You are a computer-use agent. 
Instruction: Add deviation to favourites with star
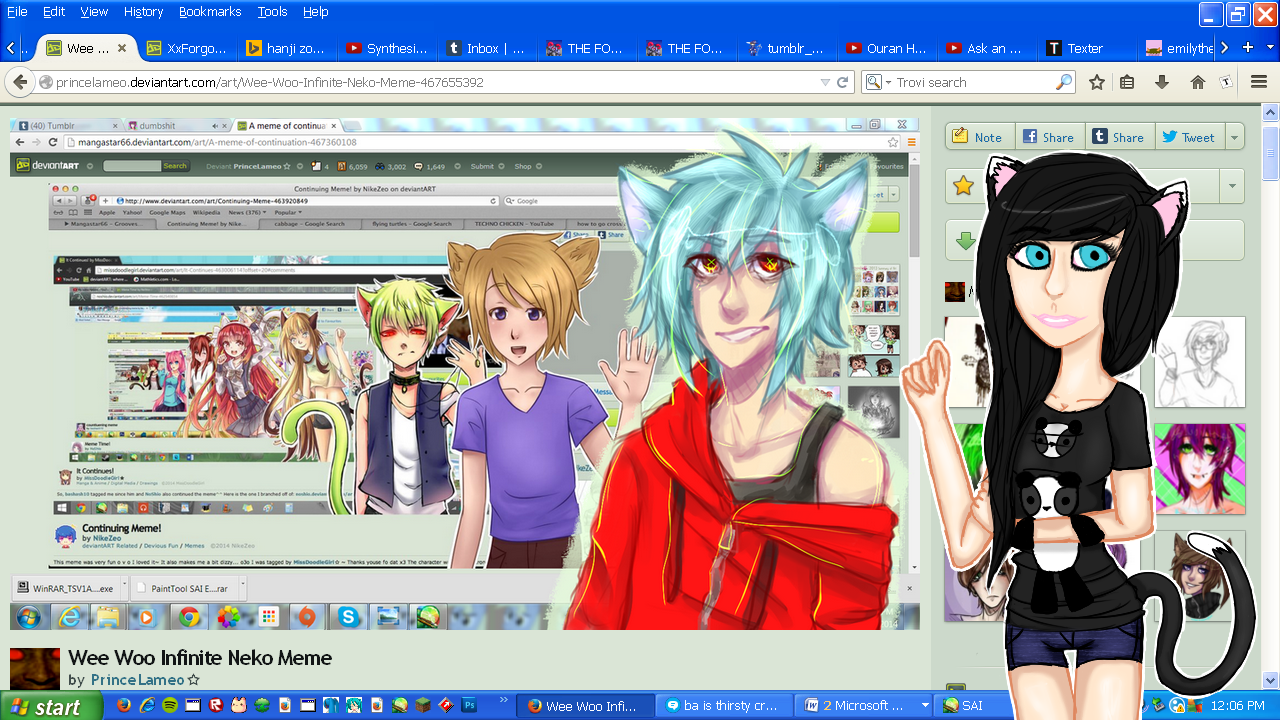(x=964, y=186)
